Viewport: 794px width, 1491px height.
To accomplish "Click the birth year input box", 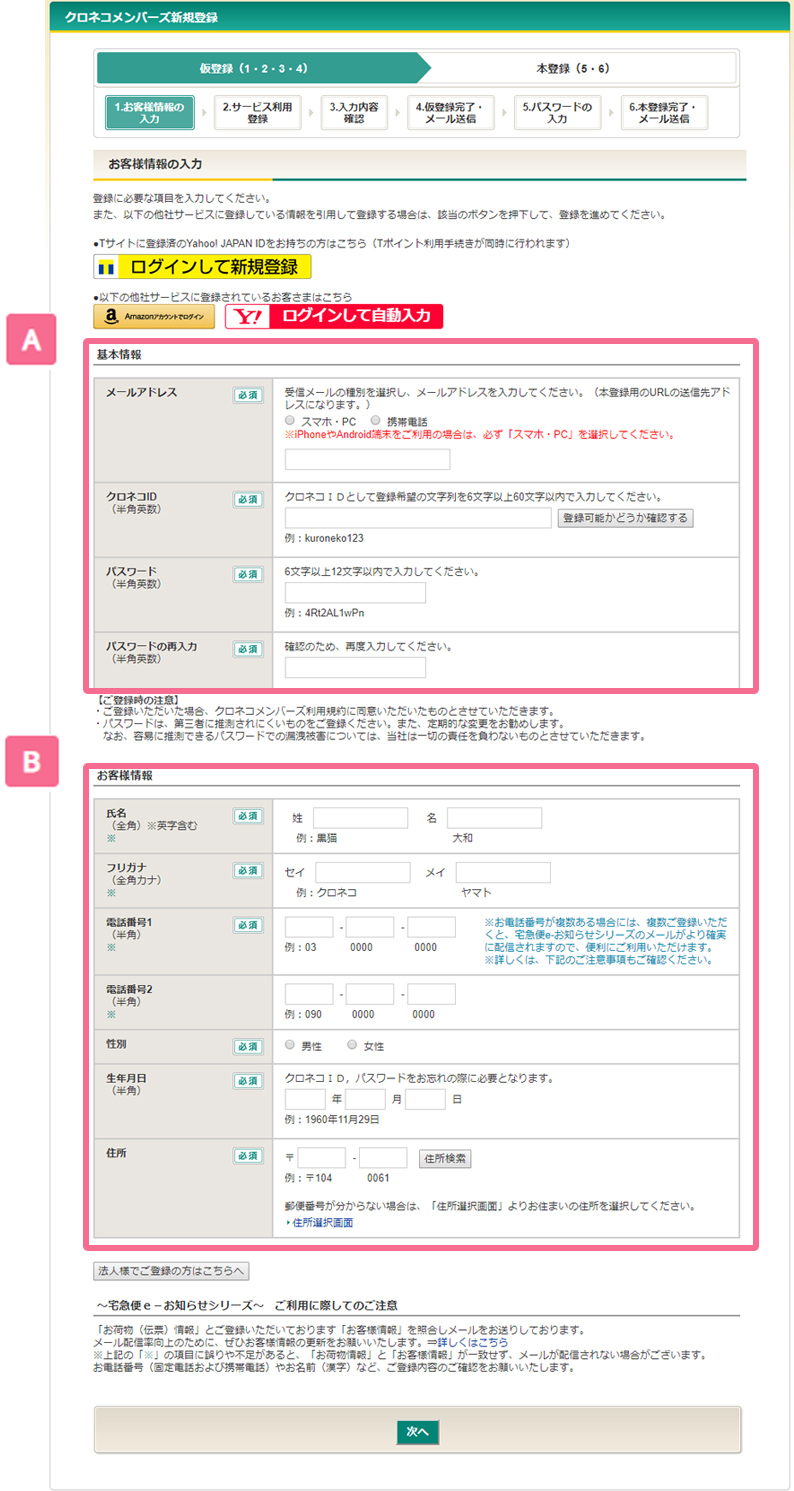I will [305, 1100].
